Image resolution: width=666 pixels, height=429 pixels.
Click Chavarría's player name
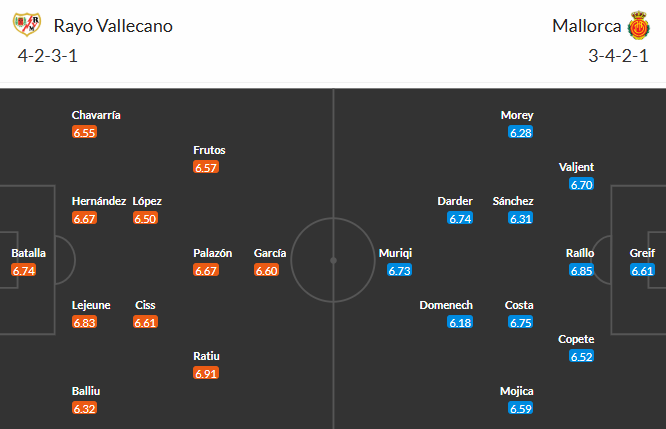[x=96, y=115]
